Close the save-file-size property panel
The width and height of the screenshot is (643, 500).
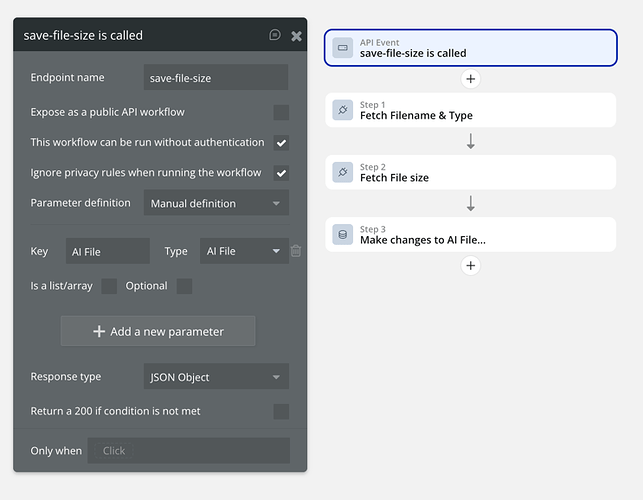[x=296, y=35]
